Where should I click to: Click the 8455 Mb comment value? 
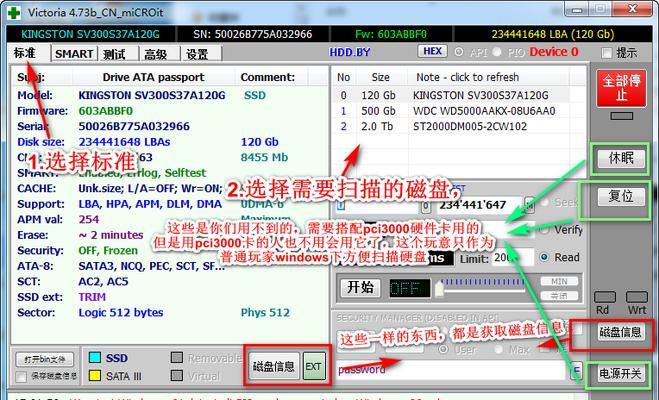264,158
